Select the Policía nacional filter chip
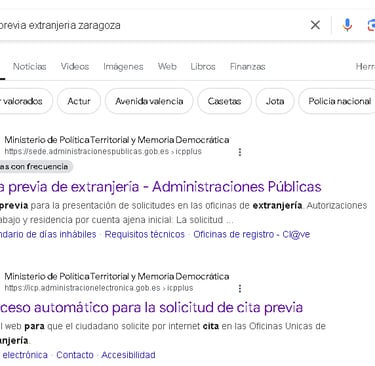This screenshot has height=366, width=375. point(337,101)
